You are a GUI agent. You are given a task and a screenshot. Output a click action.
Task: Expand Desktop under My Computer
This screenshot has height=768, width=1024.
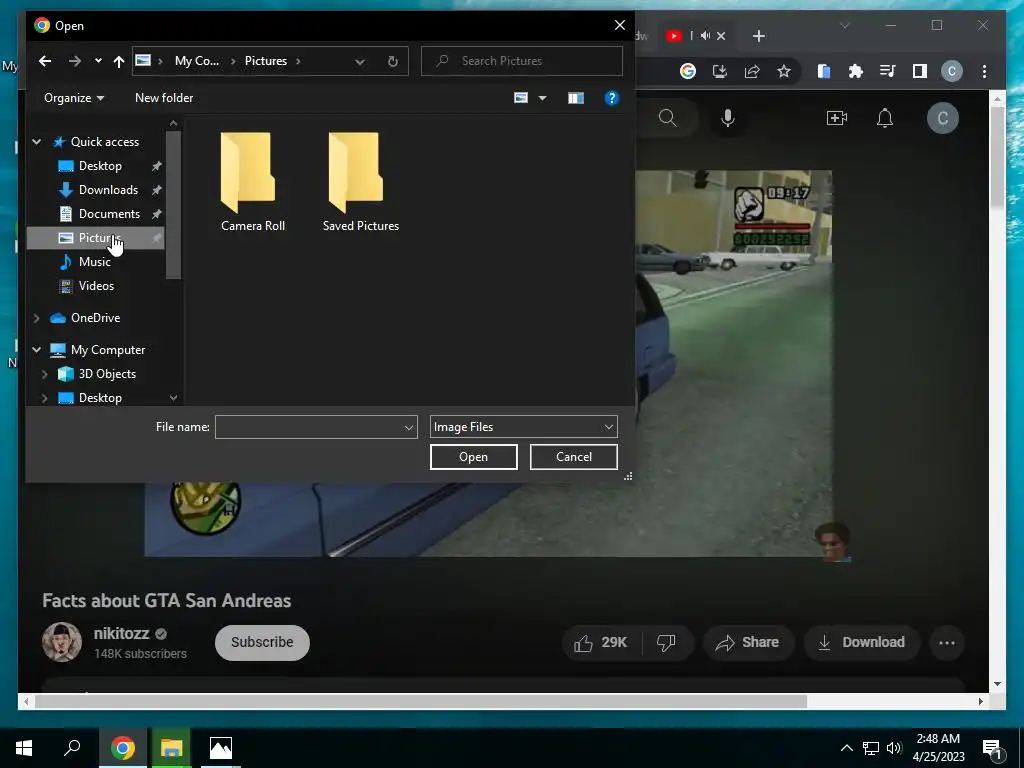coord(44,398)
